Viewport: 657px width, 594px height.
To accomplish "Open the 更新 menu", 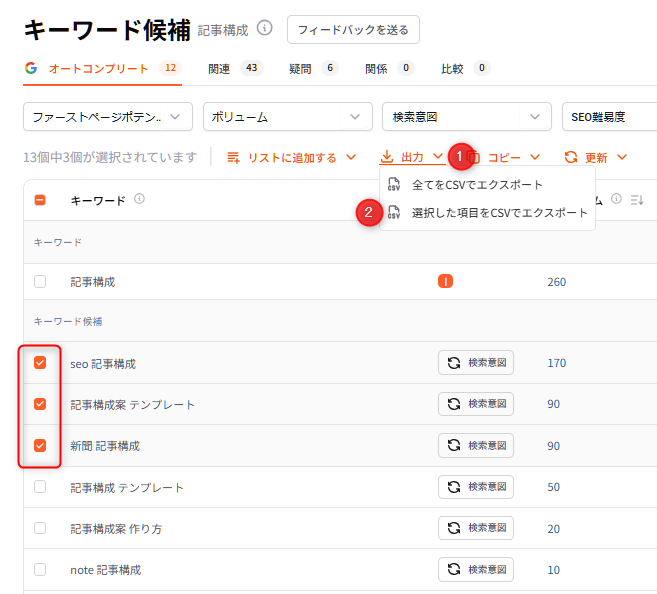I will pyautogui.click(x=595, y=157).
